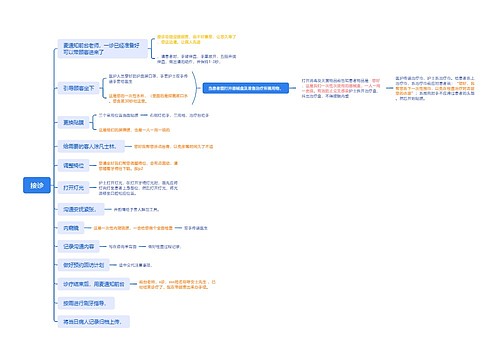Select the 记录沟通内容 topic
Viewport: 500px width, 360px height.
79,247
